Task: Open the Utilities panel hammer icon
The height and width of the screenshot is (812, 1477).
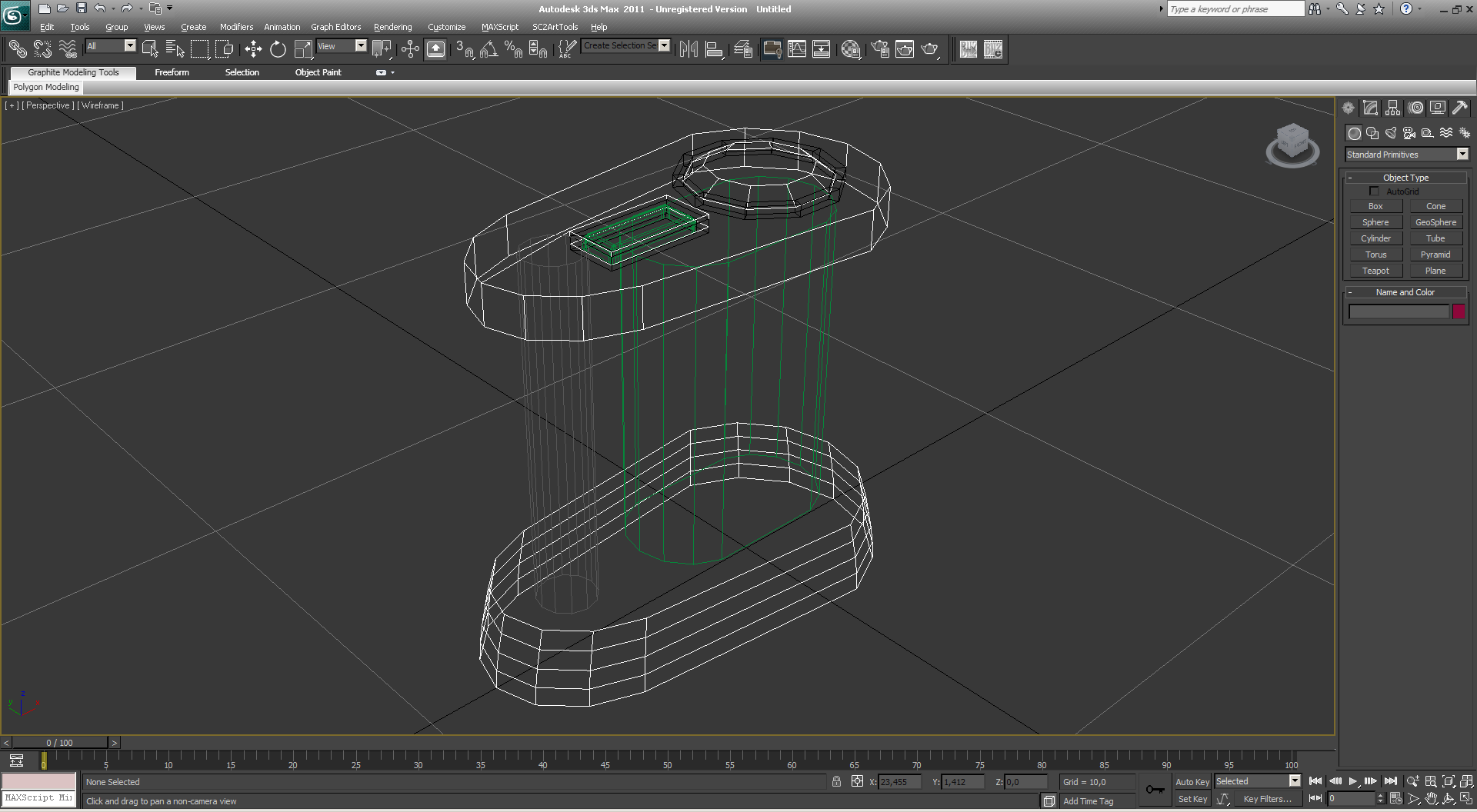Action: click(1459, 108)
